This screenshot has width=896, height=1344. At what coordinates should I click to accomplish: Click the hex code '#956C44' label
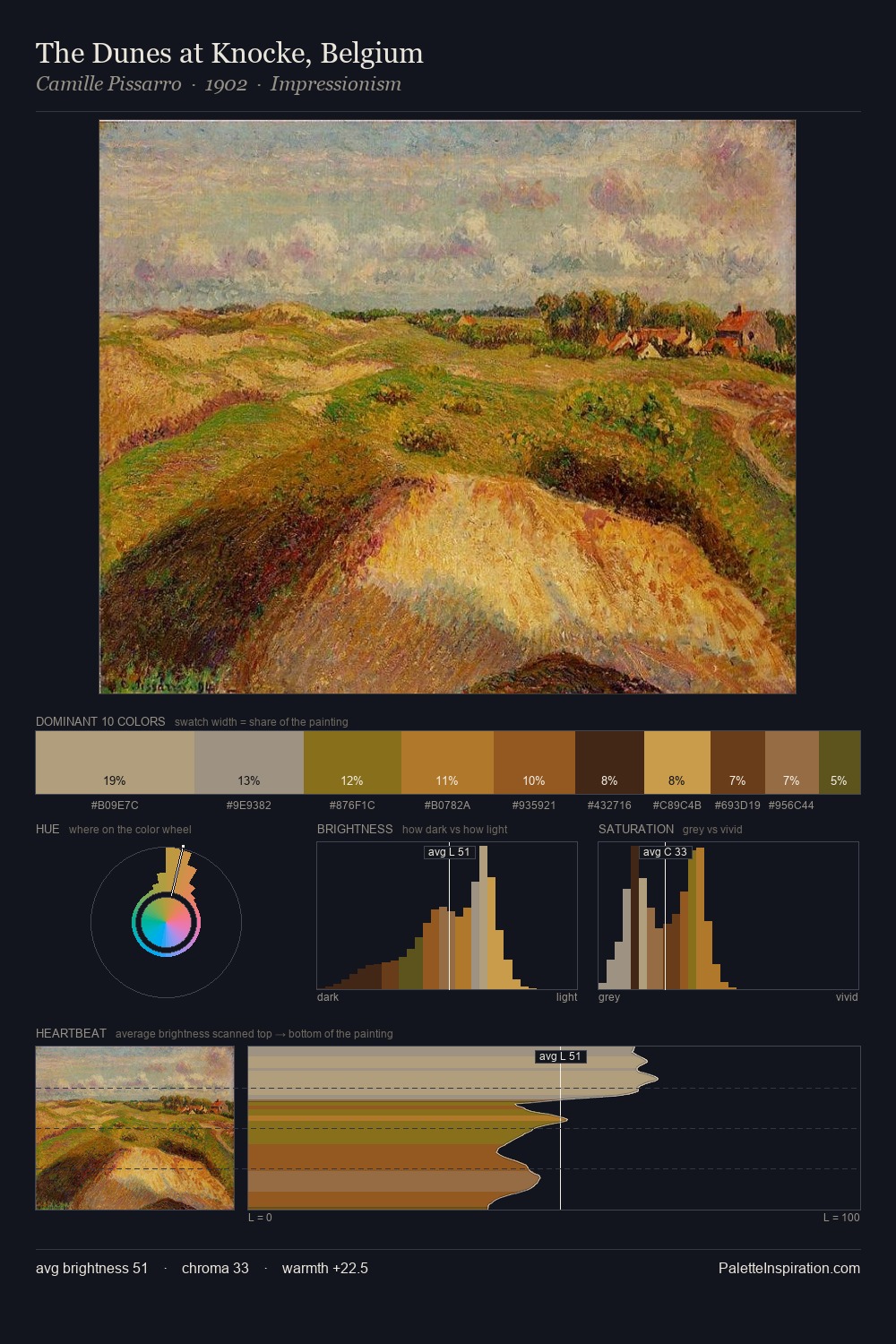click(791, 806)
